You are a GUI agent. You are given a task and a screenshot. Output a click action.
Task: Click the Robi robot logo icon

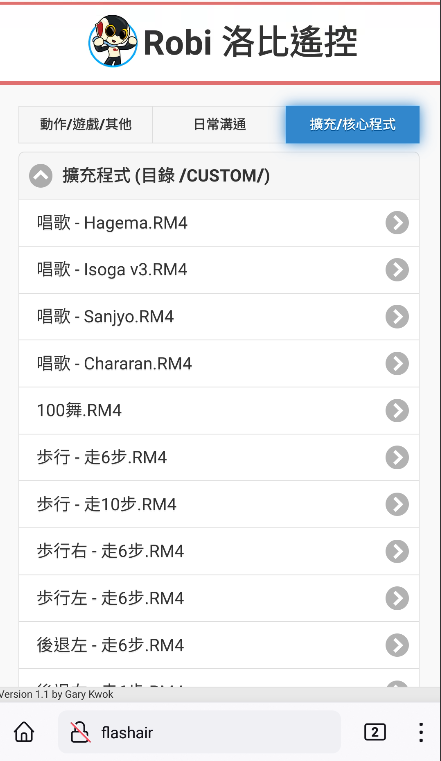point(113,41)
